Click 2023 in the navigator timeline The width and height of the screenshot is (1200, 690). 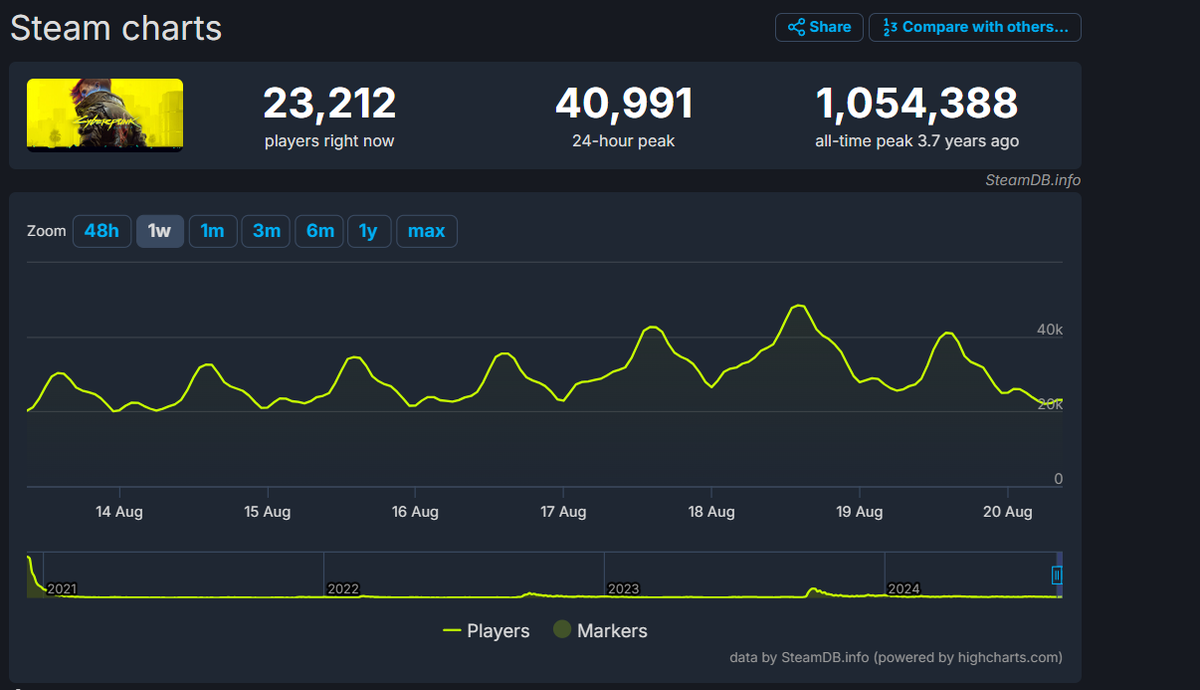(x=623, y=589)
